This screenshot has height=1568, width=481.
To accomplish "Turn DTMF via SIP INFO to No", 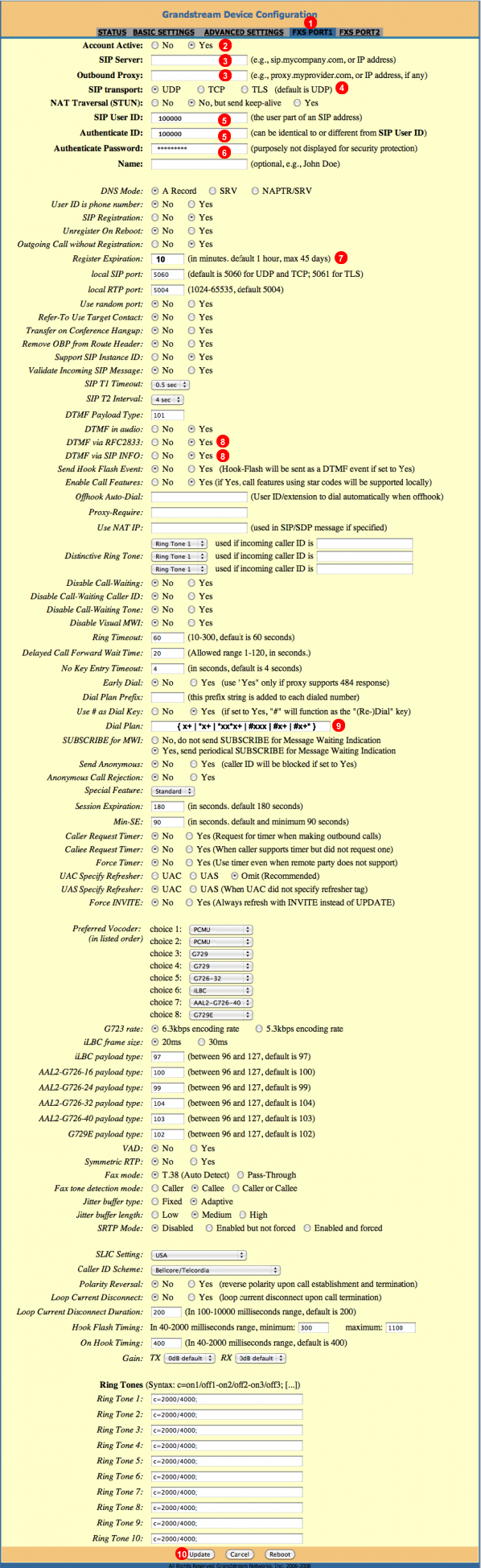I will (x=155, y=455).
